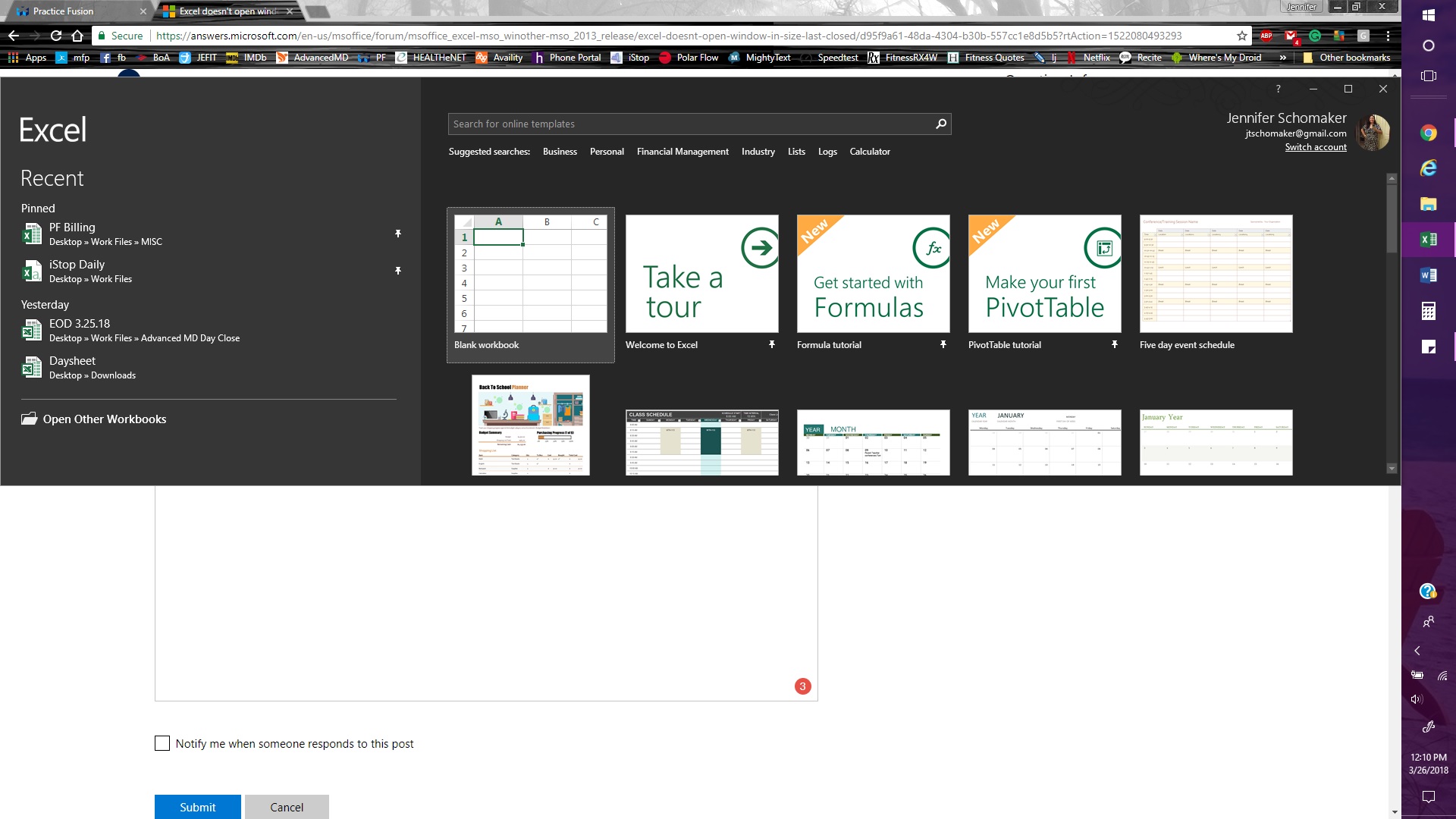Screen dimensions: 1456x819
Task: Unpin PF Billing from the recent list
Action: click(397, 234)
